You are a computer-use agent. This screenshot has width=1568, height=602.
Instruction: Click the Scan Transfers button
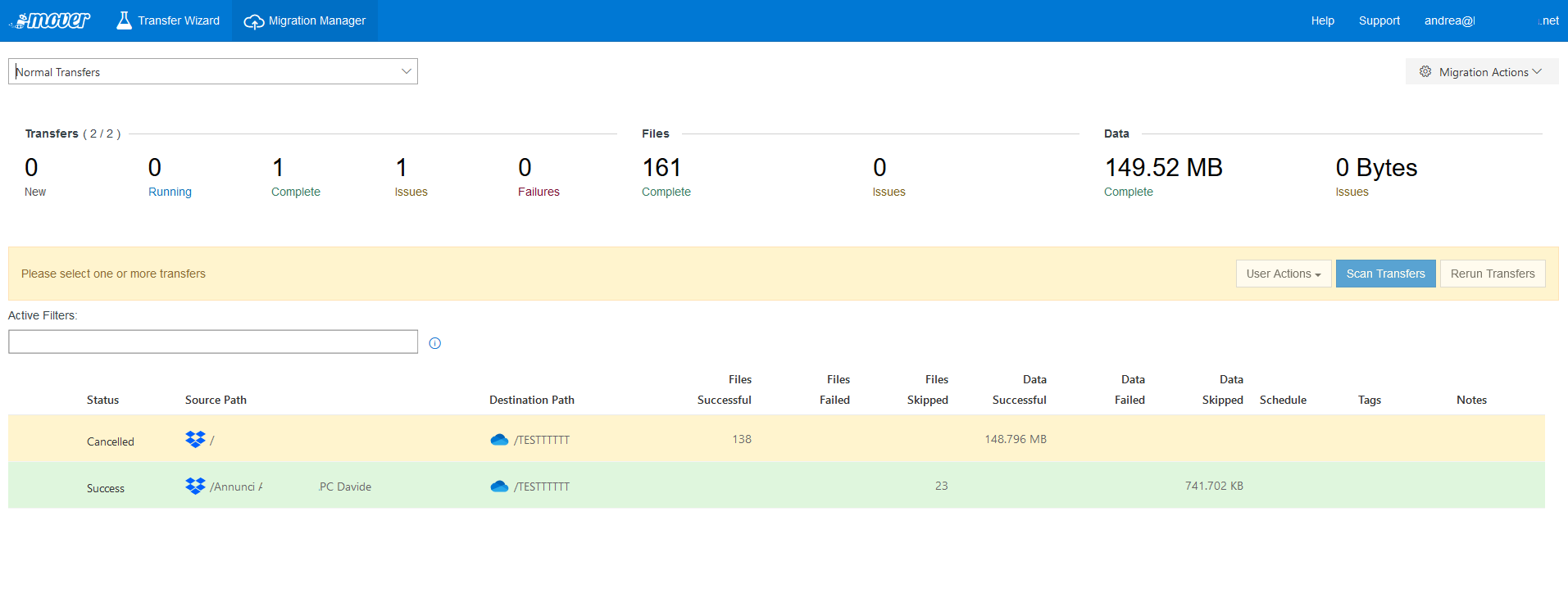tap(1385, 274)
